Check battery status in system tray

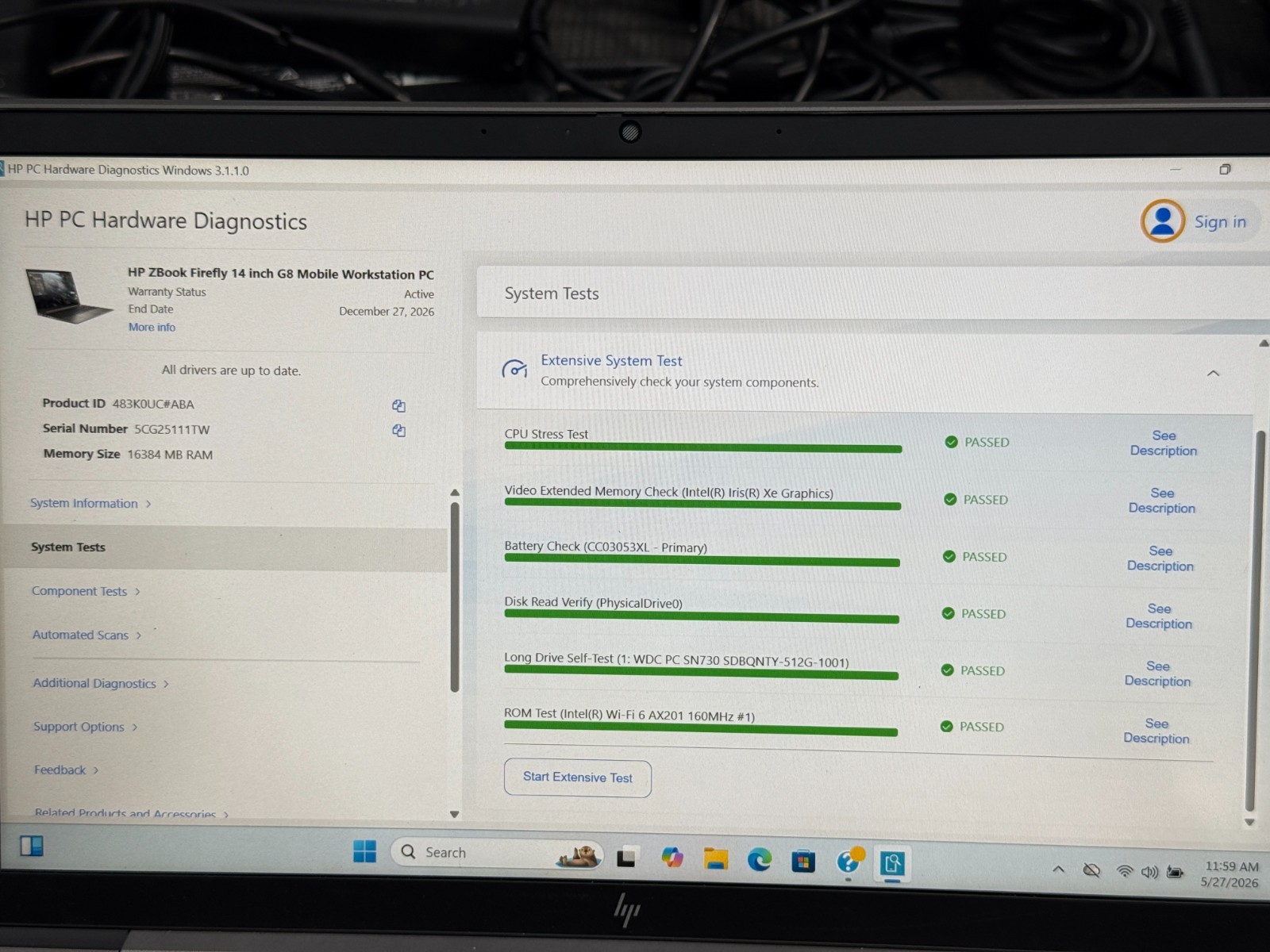click(x=1175, y=872)
